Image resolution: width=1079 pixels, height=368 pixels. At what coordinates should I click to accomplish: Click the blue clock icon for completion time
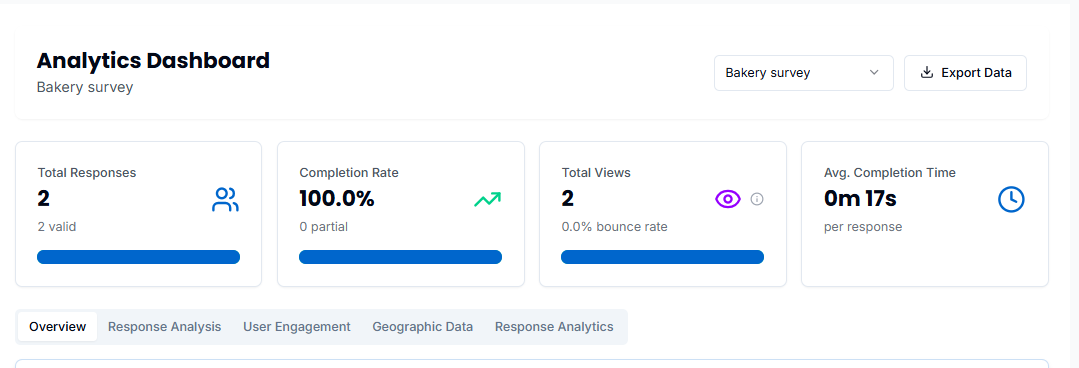coord(1011,199)
